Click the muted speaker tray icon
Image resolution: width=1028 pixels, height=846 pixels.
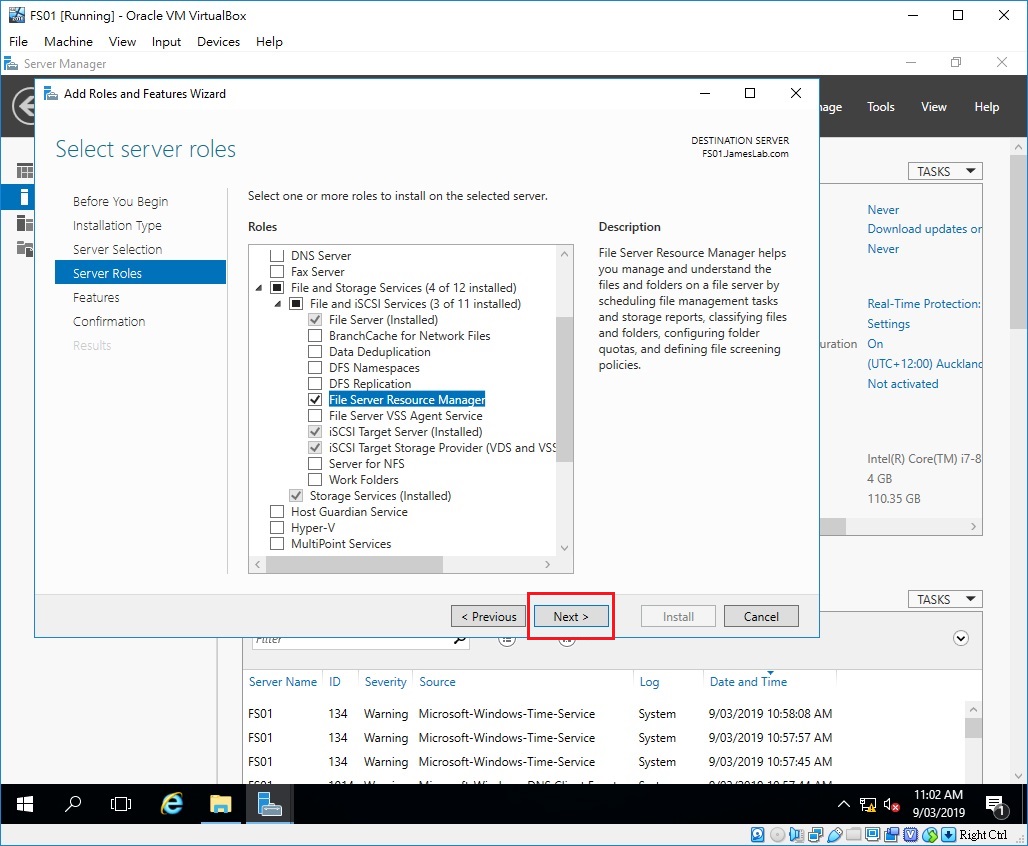[891, 805]
